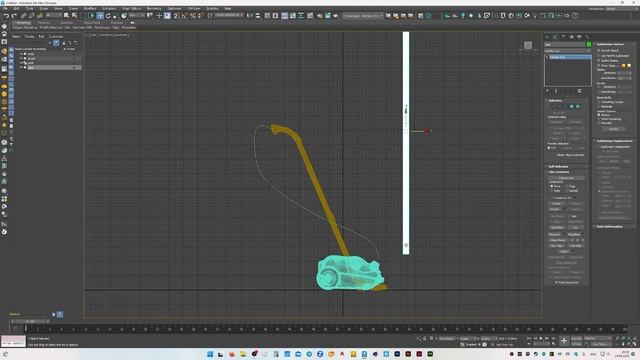This screenshot has height=360, width=640.
Task: Activate the Unlink Selection tool
Action: (x=31, y=16)
